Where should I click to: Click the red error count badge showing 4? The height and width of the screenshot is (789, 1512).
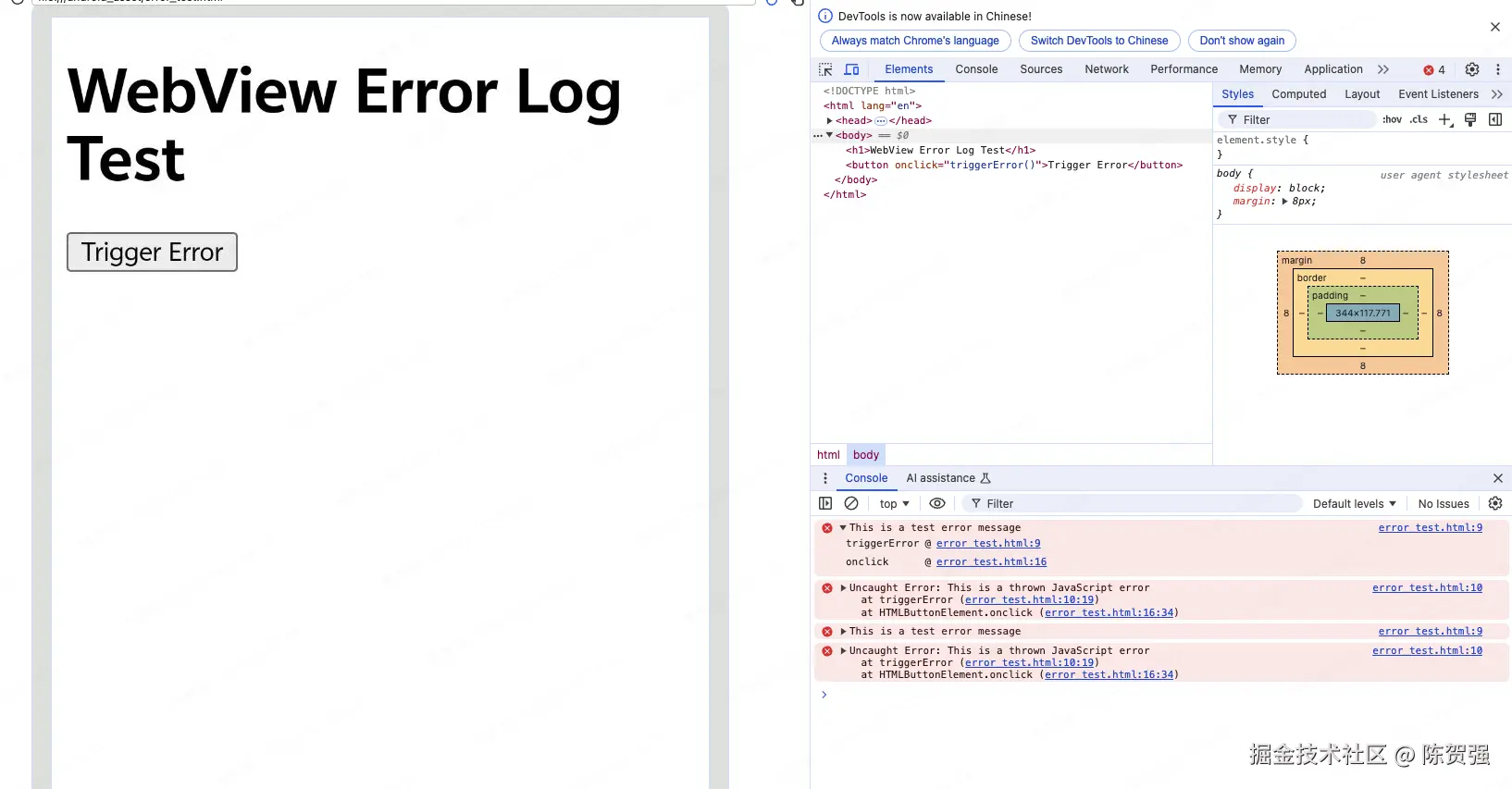1434,69
